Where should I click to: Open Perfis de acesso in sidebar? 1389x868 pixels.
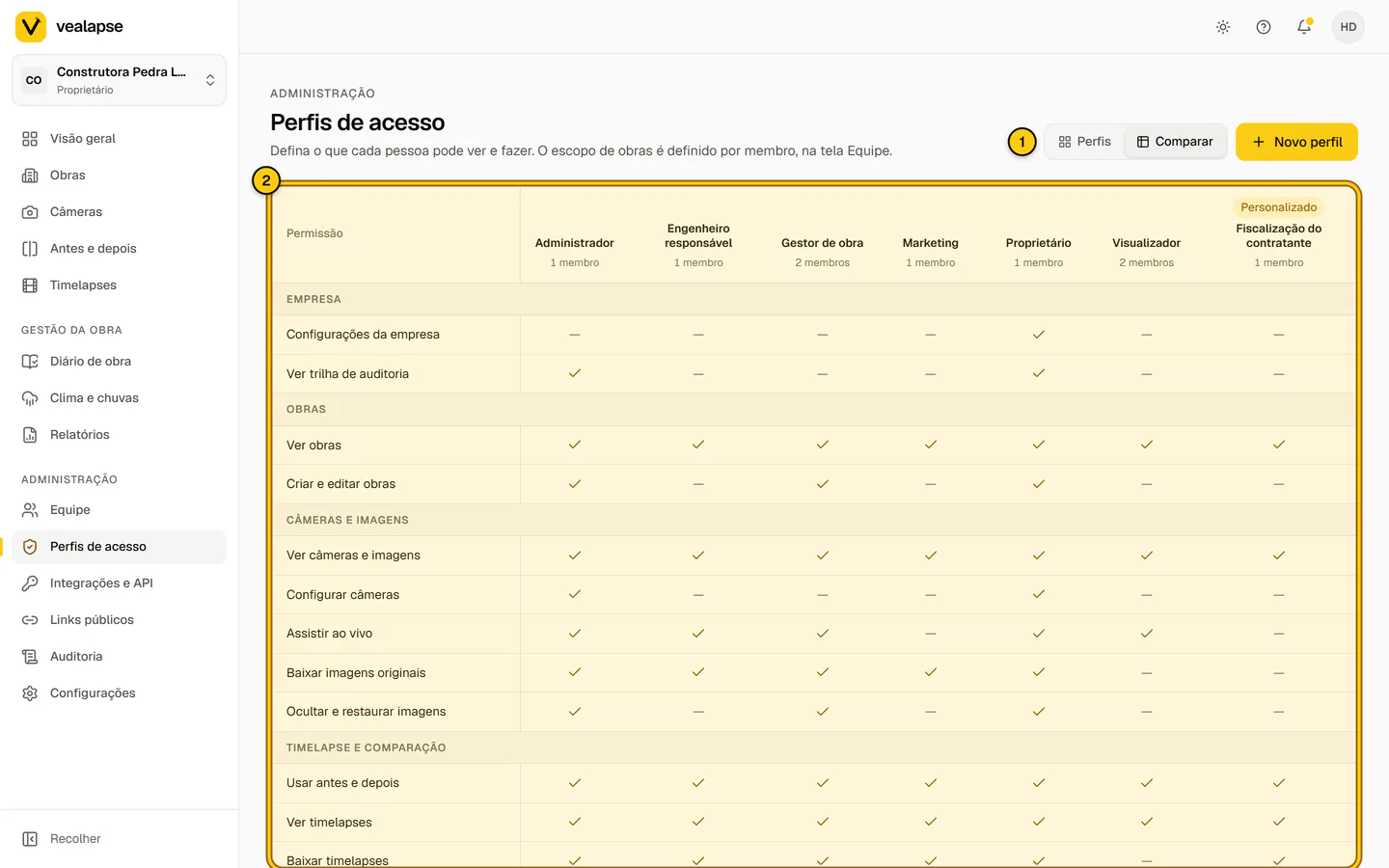pos(119,547)
